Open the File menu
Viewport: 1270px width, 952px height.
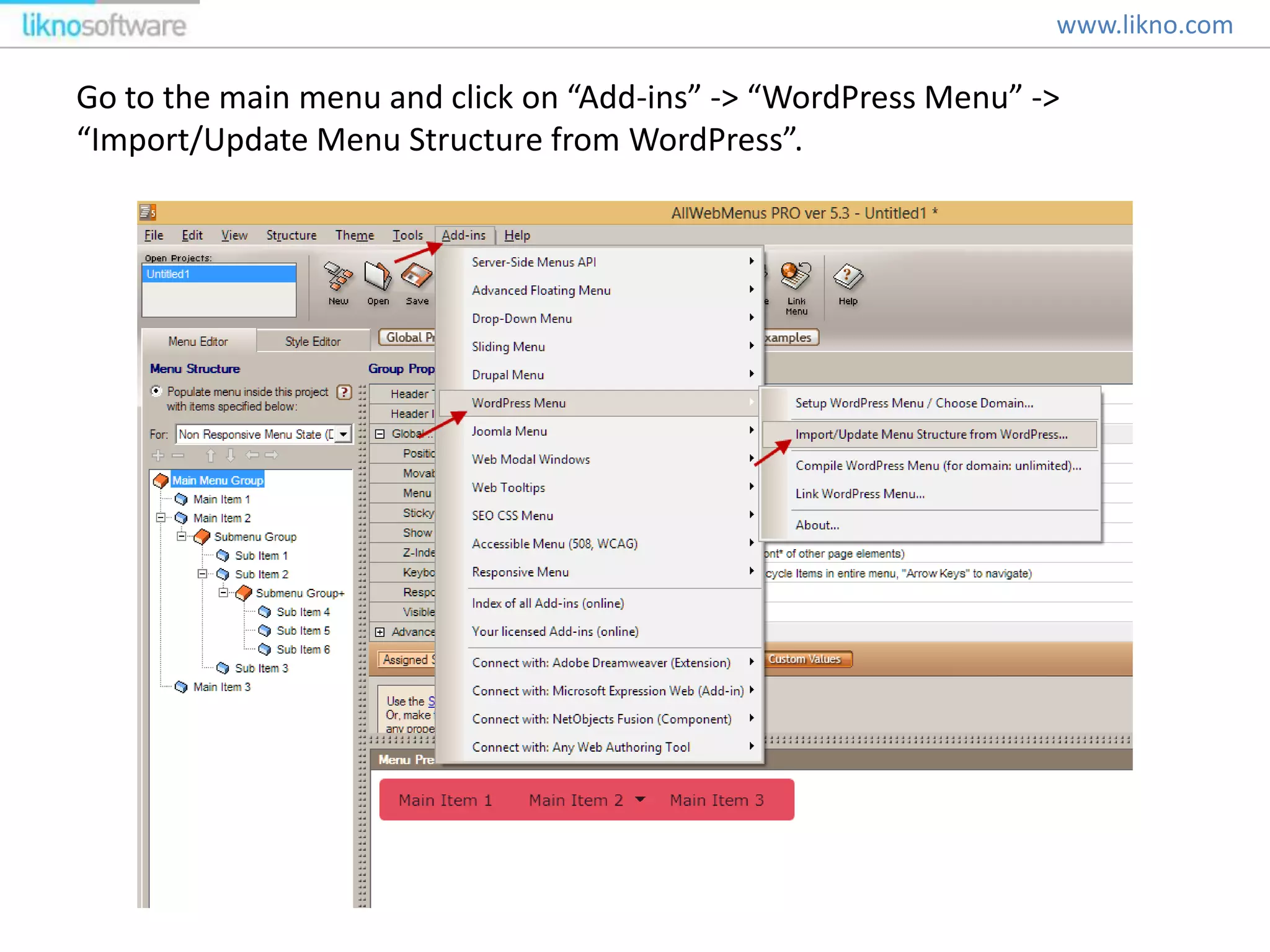point(154,236)
